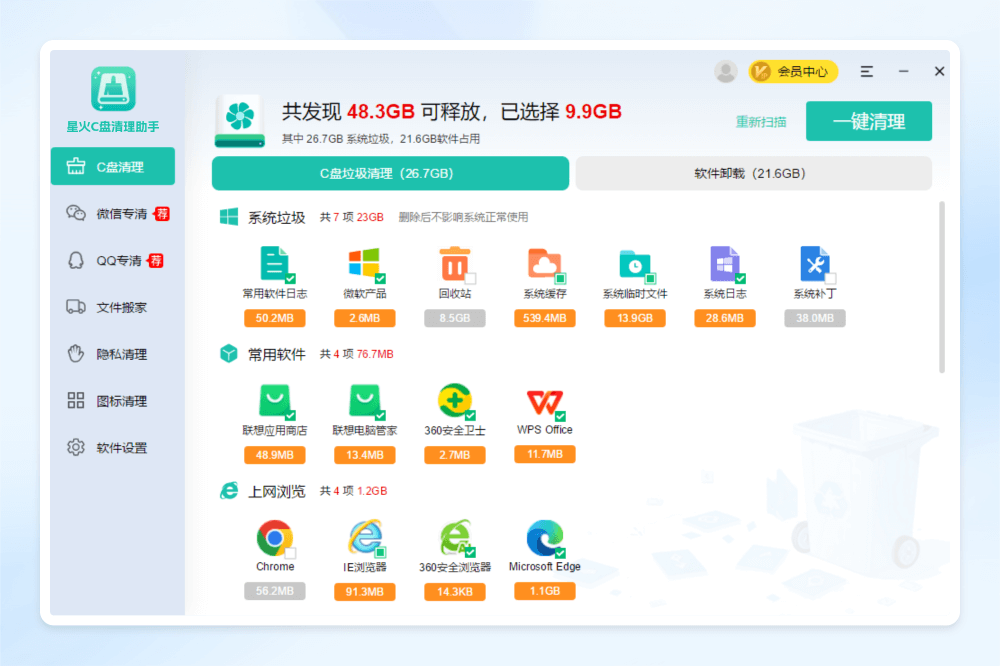The width and height of the screenshot is (1000, 666).
Task: Collapse the 常用软件 section header
Action: click(276, 354)
